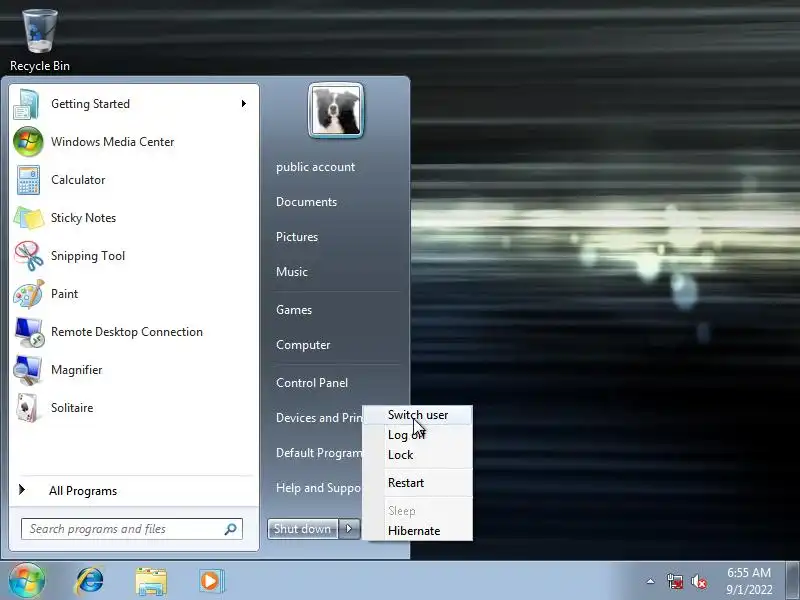Open Help and Support link

tap(319, 488)
